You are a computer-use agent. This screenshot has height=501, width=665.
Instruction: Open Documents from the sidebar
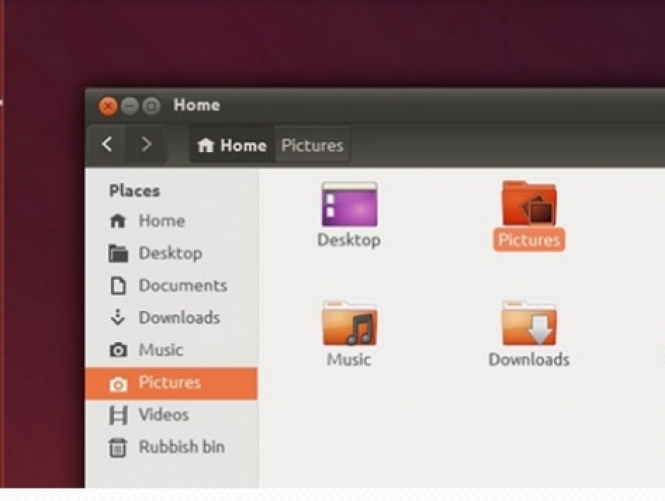(182, 286)
